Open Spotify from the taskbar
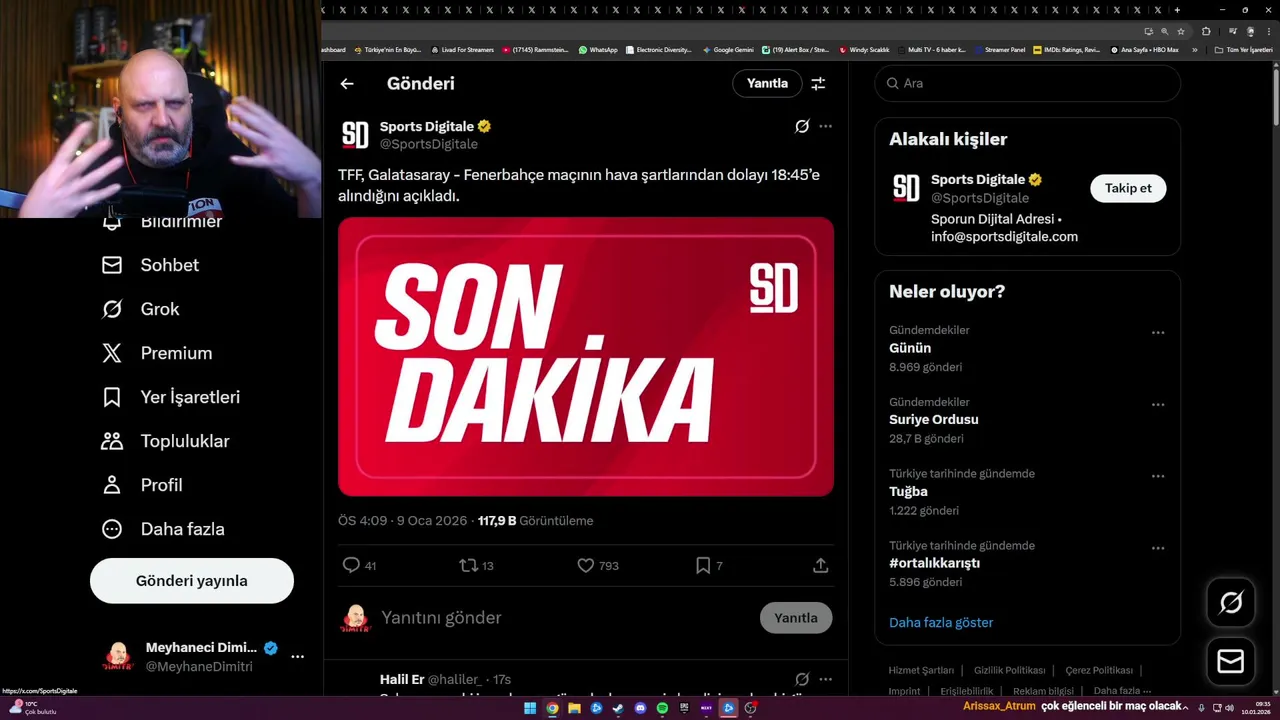This screenshot has height=720, width=1280. (662, 708)
